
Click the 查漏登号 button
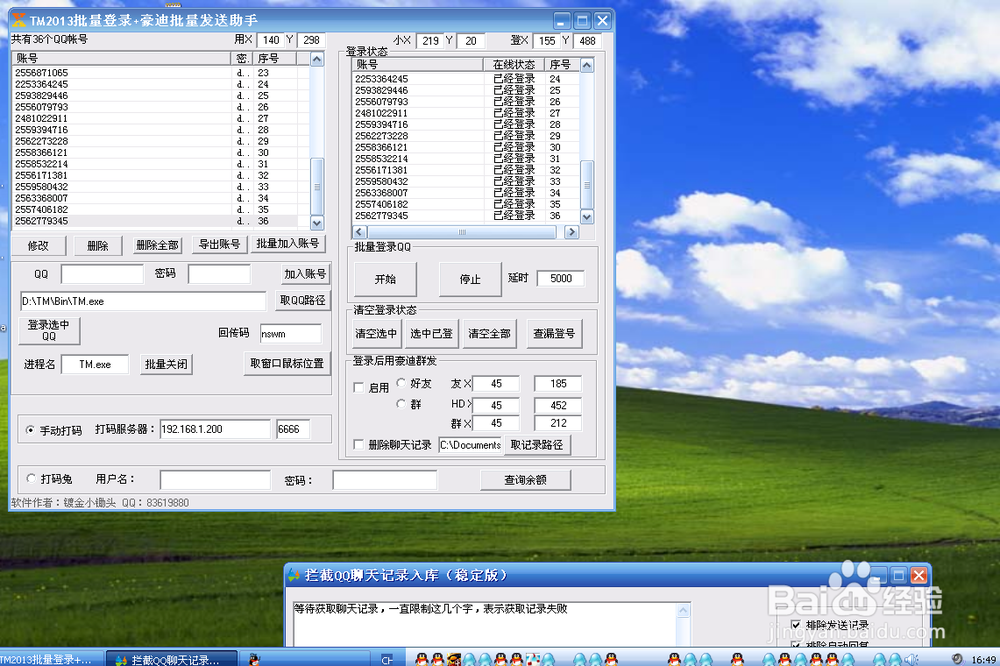tap(554, 334)
